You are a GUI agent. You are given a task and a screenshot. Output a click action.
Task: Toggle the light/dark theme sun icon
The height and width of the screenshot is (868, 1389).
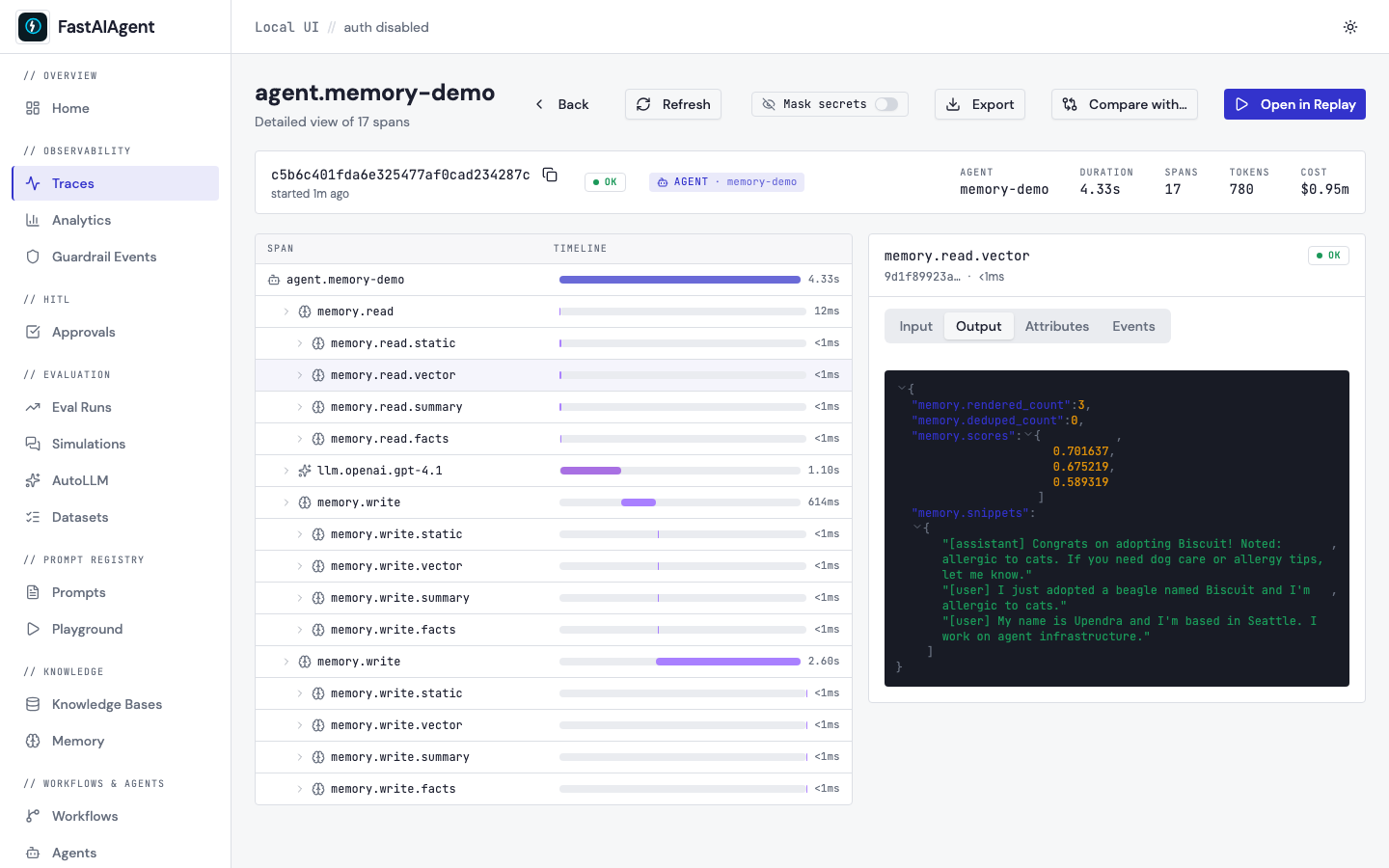[x=1350, y=27]
